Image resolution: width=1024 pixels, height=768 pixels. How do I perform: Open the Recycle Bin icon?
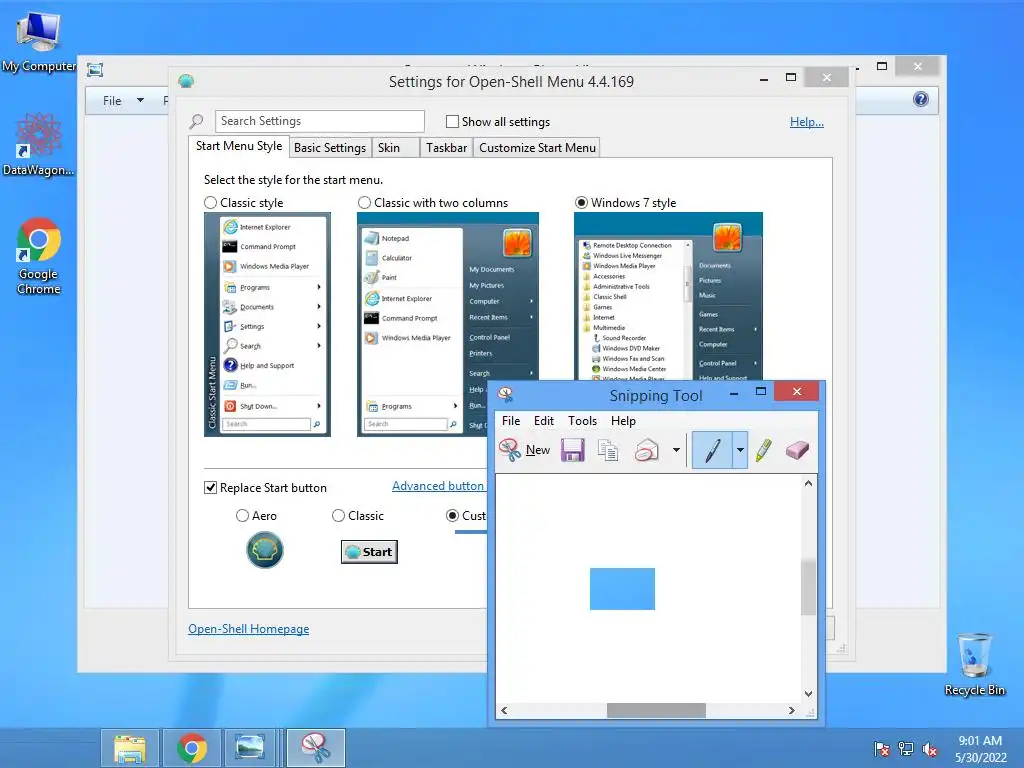point(974,664)
